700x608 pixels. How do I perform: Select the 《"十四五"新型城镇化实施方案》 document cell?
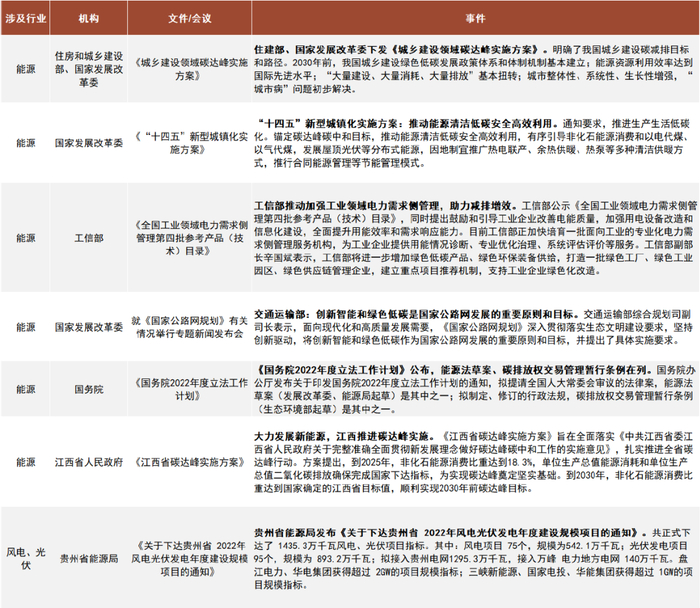(x=189, y=143)
